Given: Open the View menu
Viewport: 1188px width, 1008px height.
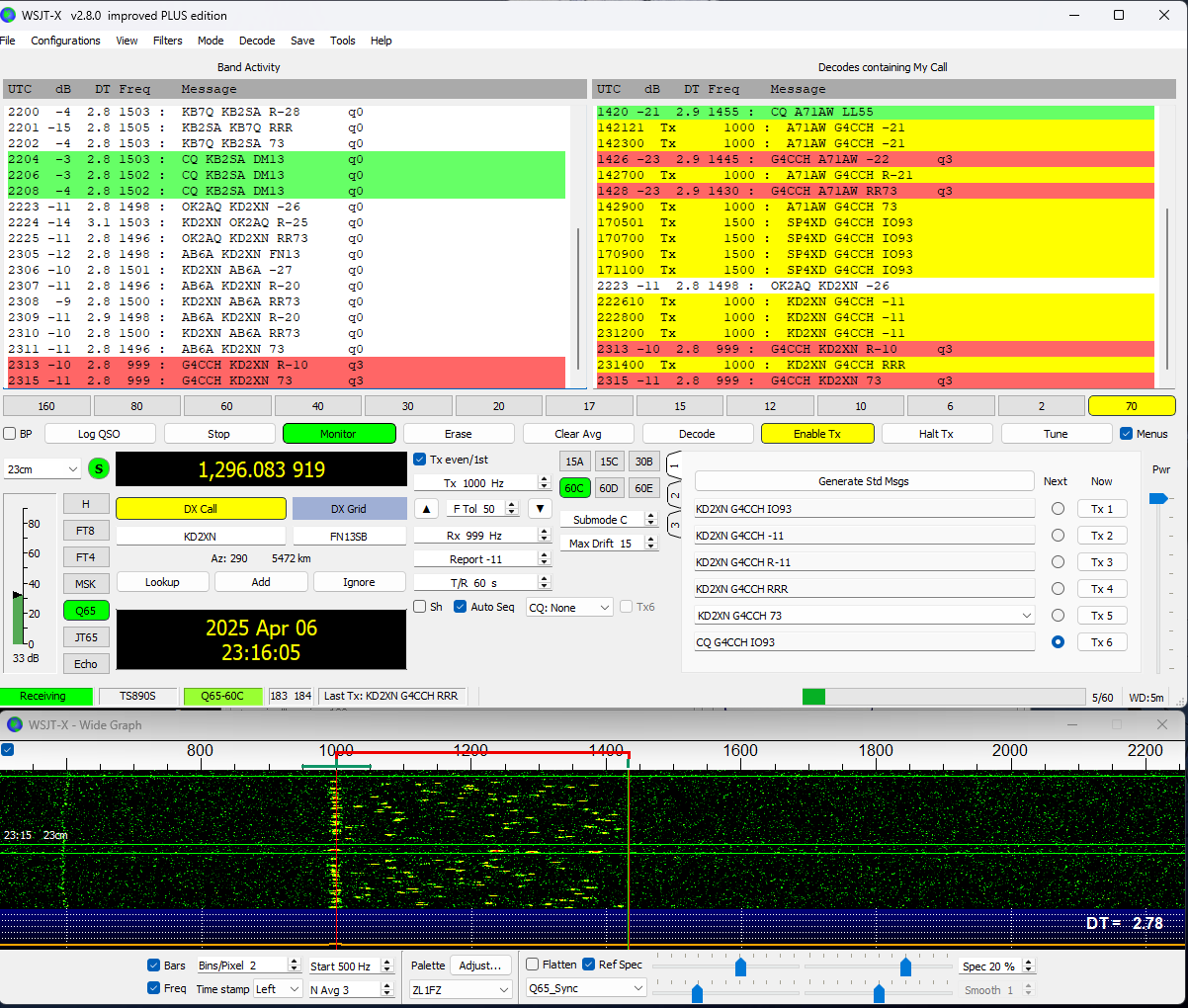Looking at the screenshot, I should [127, 41].
